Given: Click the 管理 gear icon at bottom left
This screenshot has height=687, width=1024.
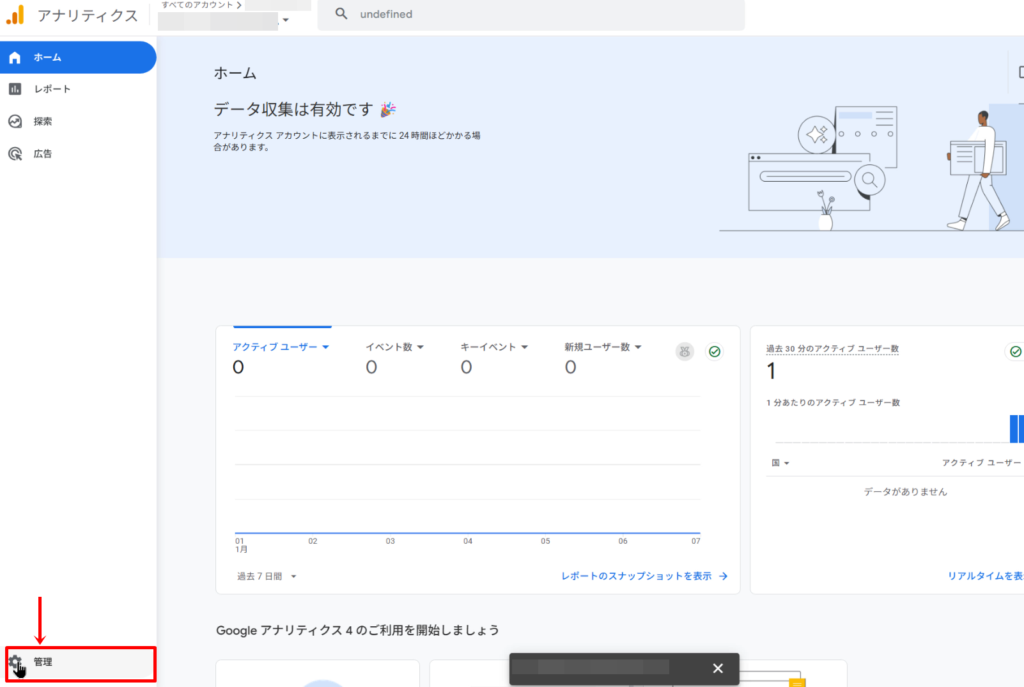Looking at the screenshot, I should pyautogui.click(x=18, y=663).
